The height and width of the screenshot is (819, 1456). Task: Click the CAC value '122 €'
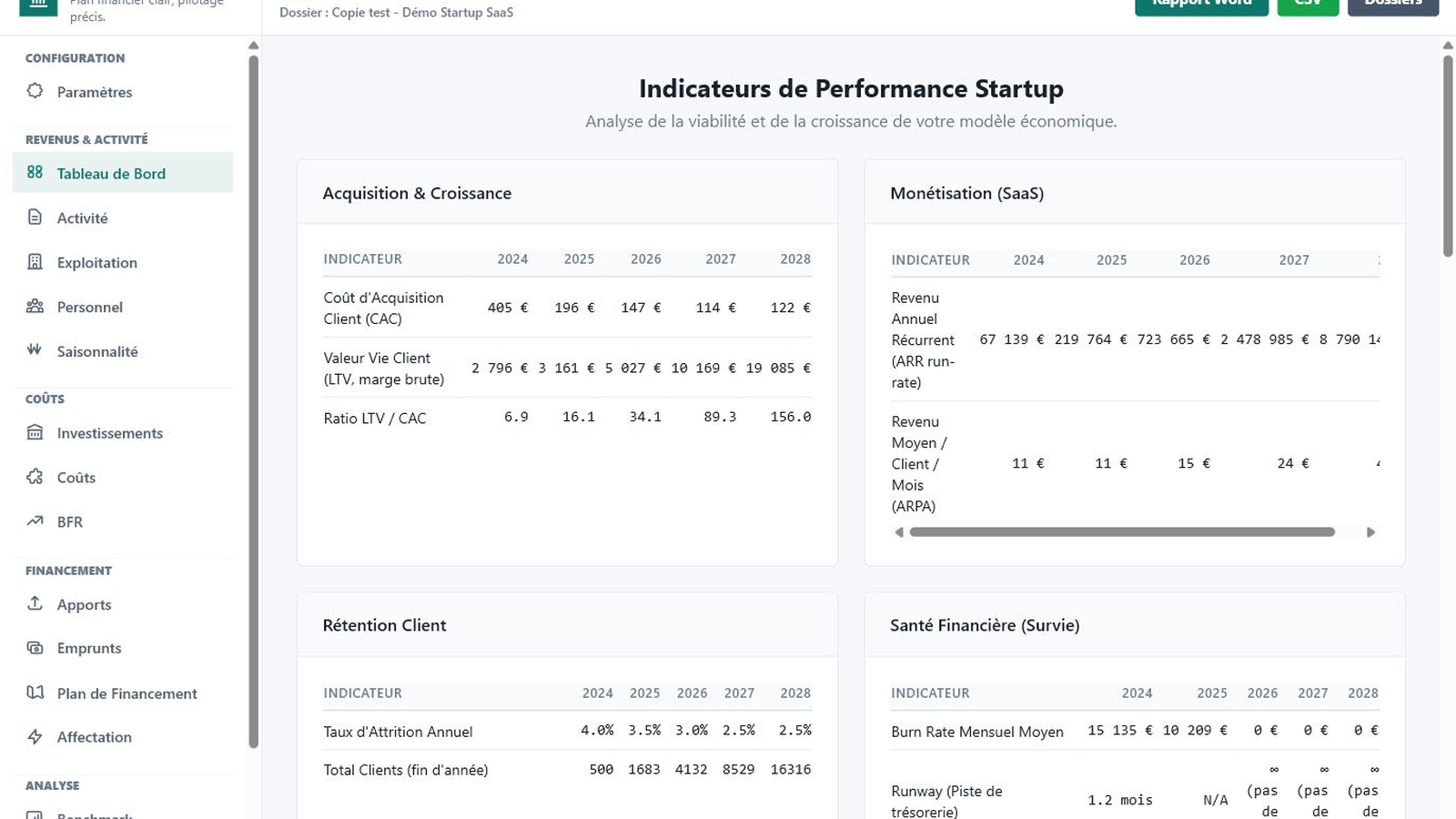coord(790,308)
